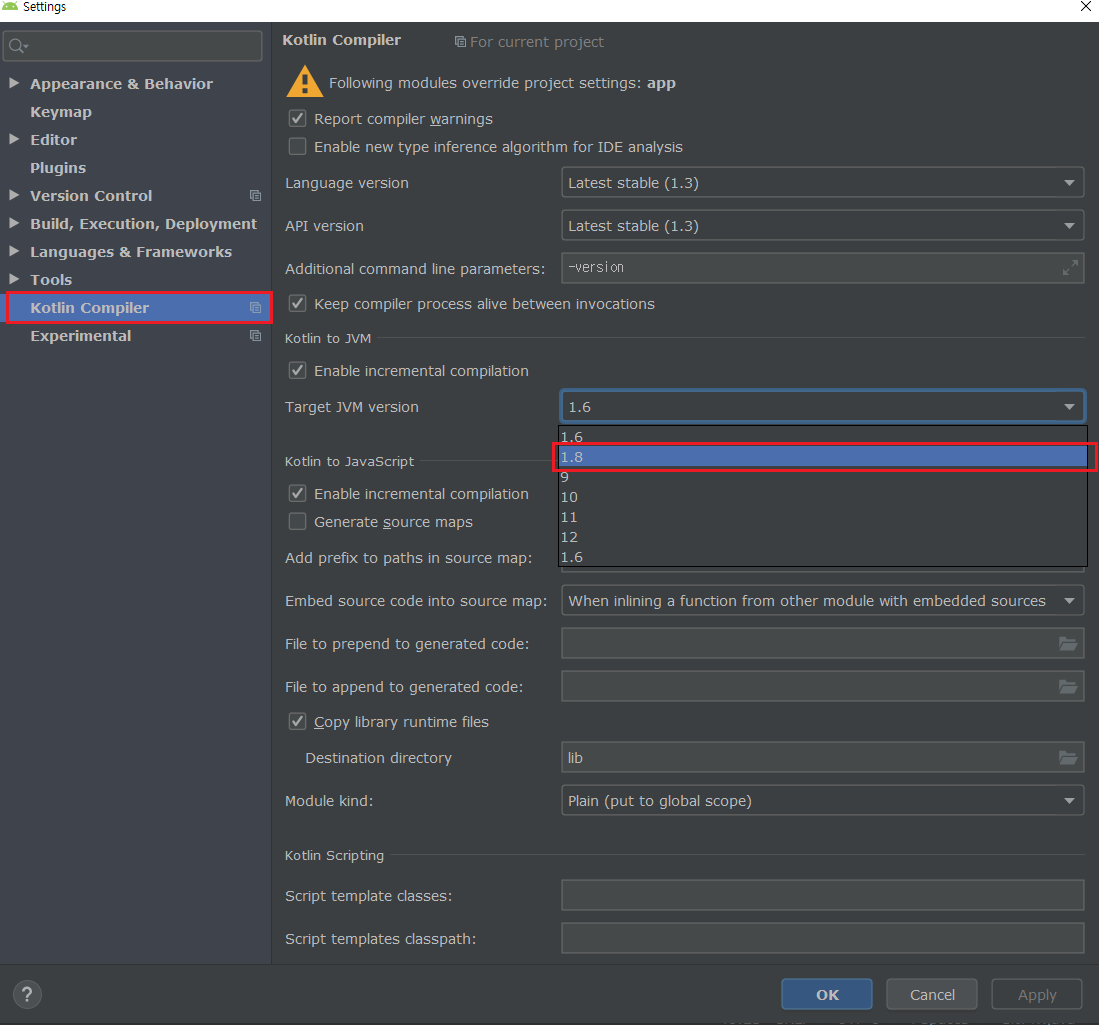Toggle Report compiler warnings checkbox
This screenshot has width=1099, height=1025.
click(297, 118)
